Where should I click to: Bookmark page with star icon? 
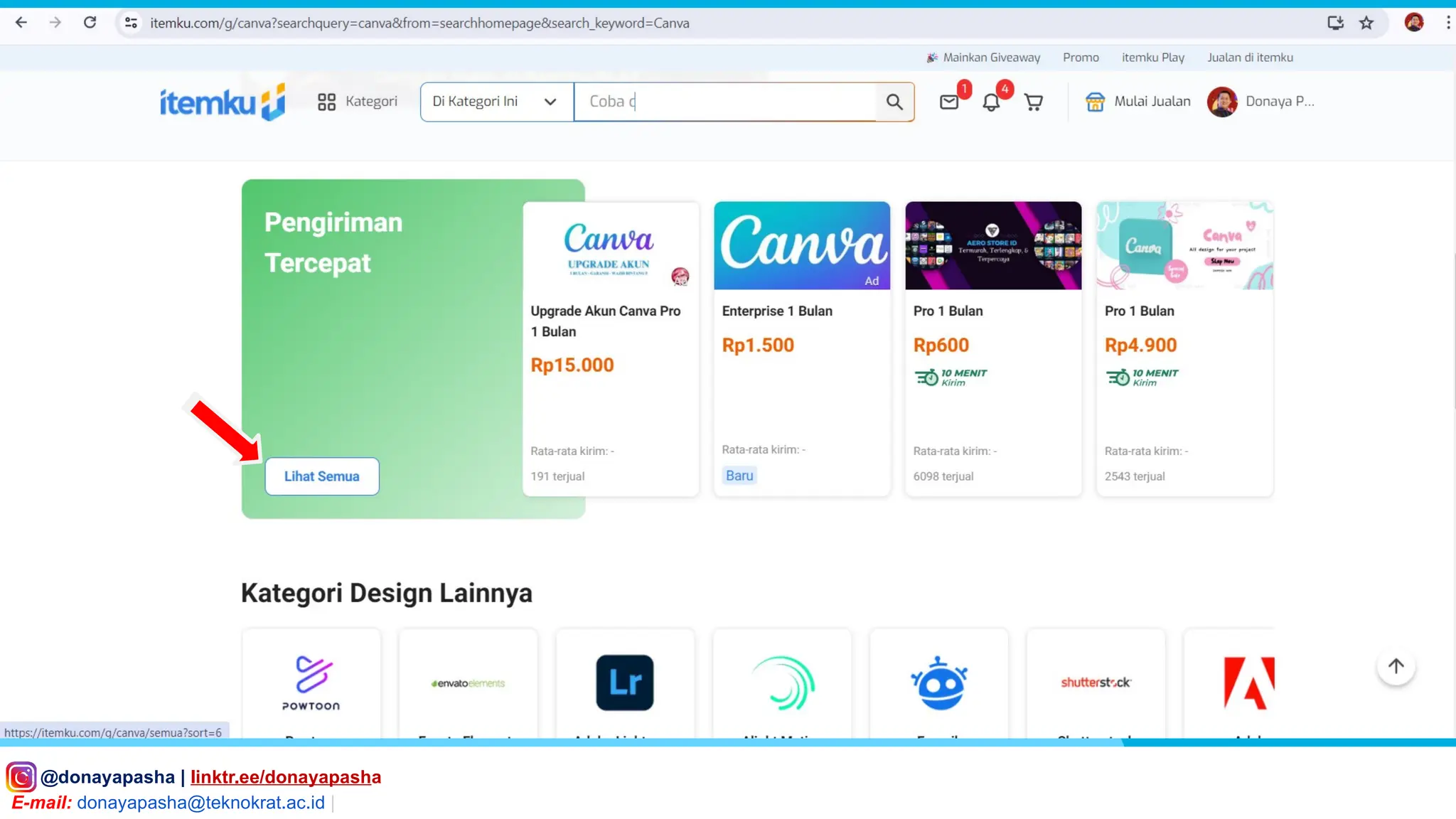(x=1366, y=23)
